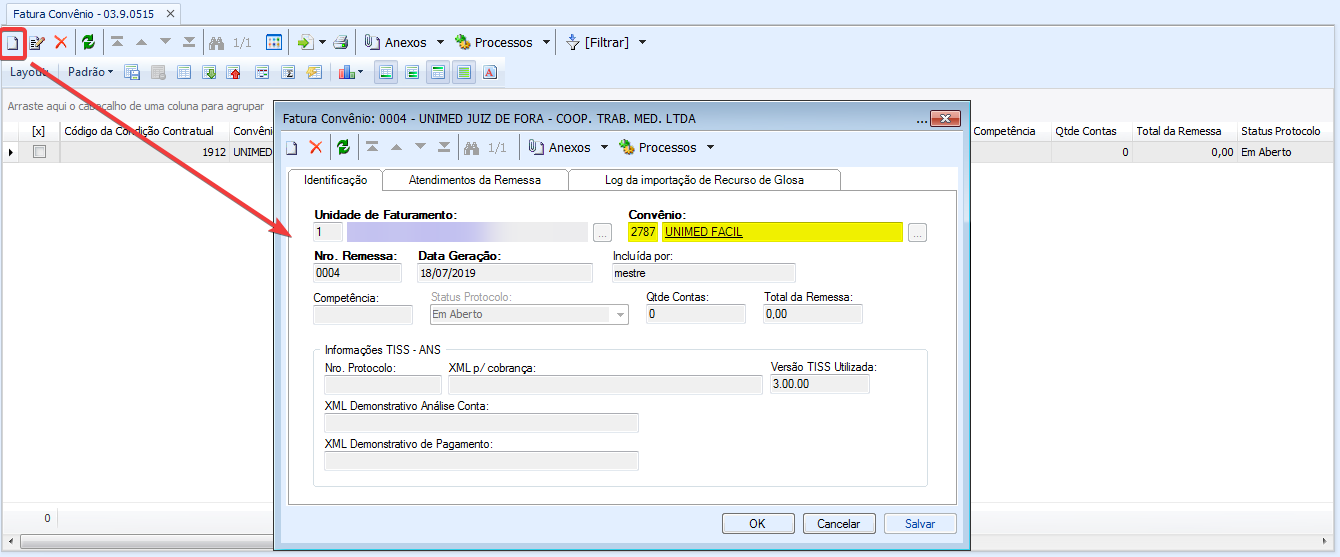Click the Nro. Remessa field showing 0004
1340x557 pixels.
pos(358,272)
